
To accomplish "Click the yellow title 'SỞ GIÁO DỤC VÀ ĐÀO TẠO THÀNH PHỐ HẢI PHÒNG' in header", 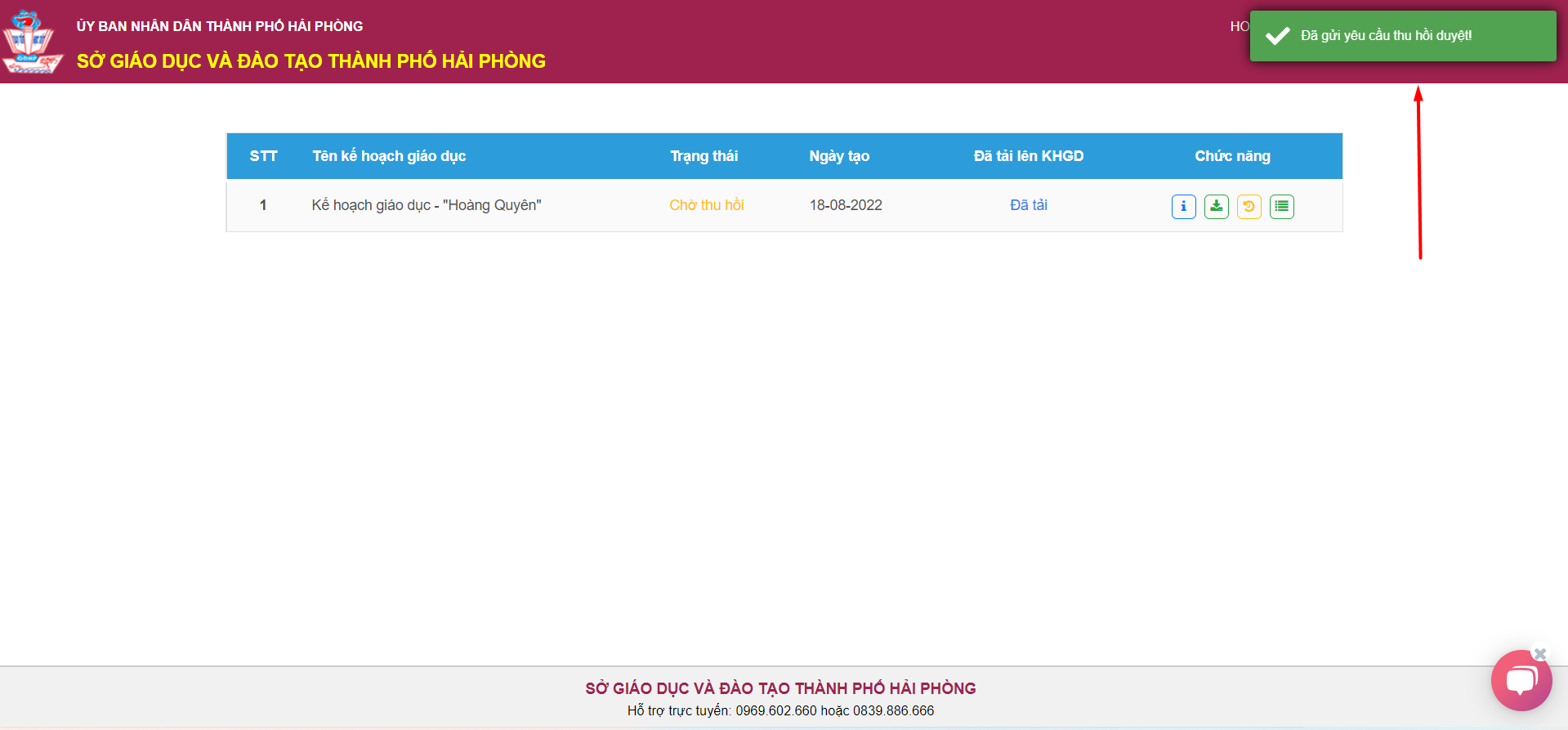I will click(x=311, y=61).
